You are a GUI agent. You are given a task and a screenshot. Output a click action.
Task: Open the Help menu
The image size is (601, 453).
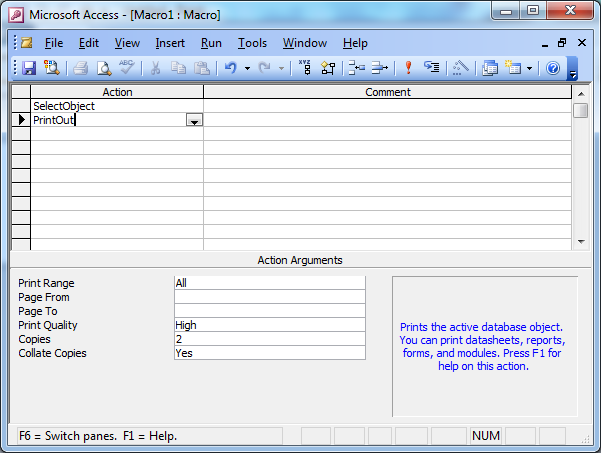(x=355, y=43)
